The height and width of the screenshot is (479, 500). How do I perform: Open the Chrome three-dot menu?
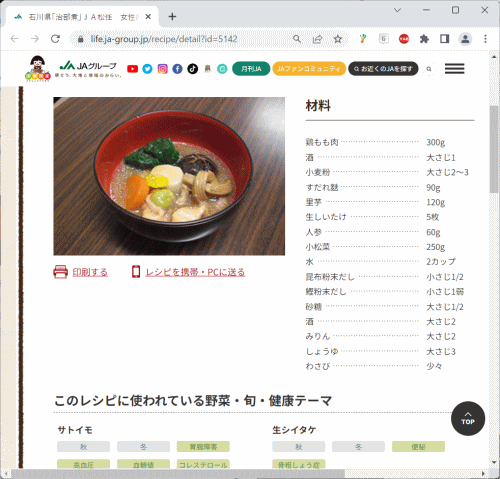pos(485,39)
